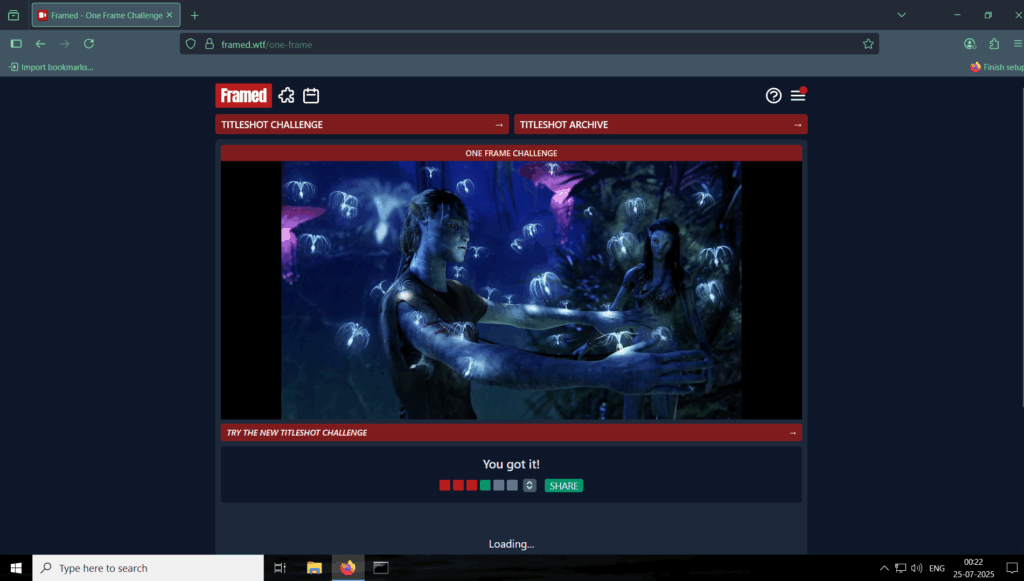Open a new browser tab
The image size is (1024, 581).
point(195,15)
